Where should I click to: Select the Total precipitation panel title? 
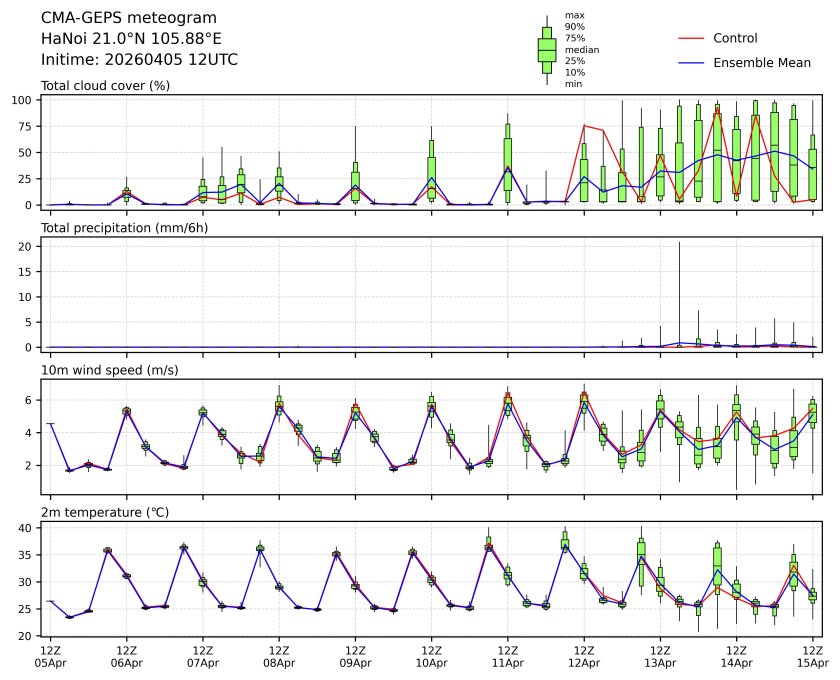point(117,228)
